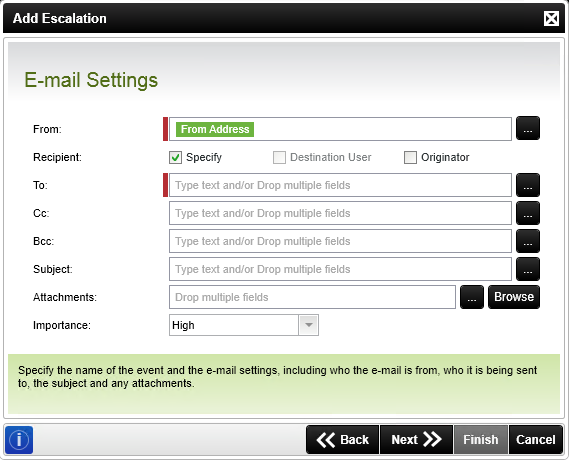569x460 pixels.
Task: Click Browse for attachments
Action: (x=514, y=297)
